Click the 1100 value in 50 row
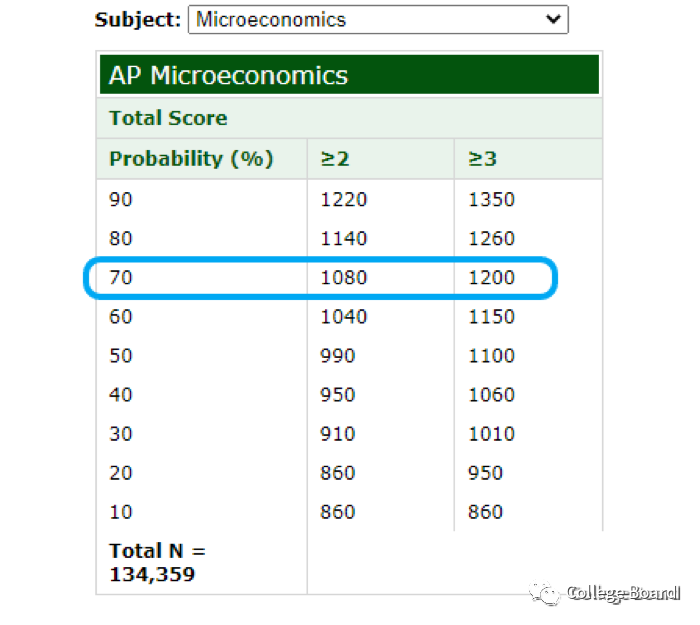Screen dimensions: 700x625 point(491,356)
